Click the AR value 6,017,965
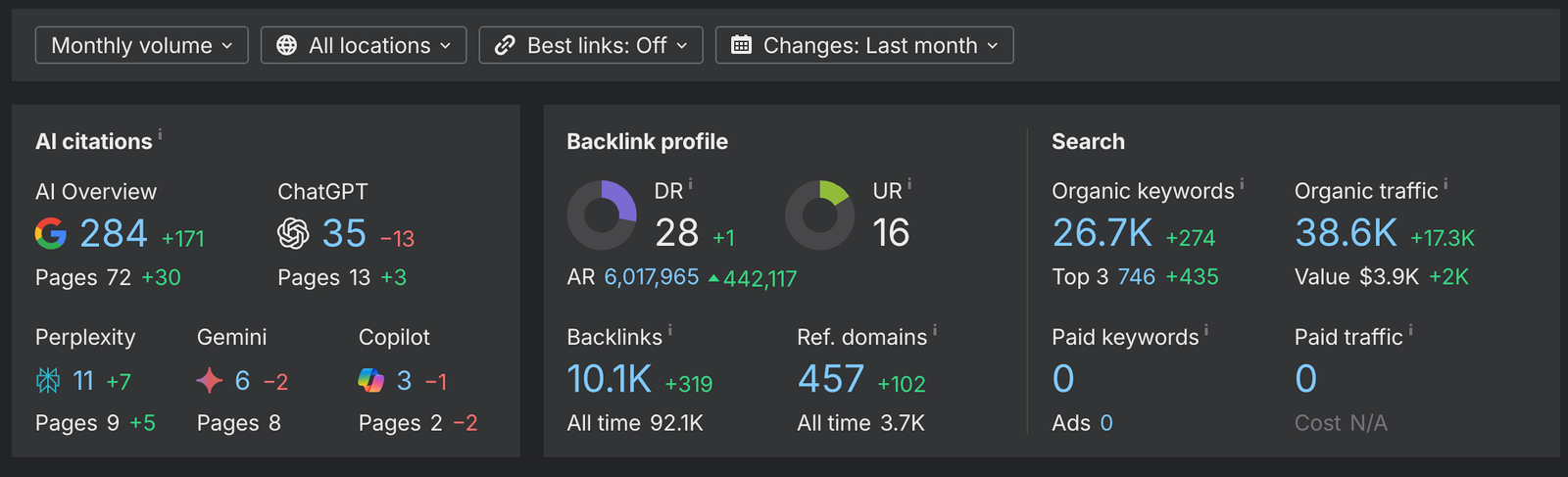1568x477 pixels. tap(651, 277)
